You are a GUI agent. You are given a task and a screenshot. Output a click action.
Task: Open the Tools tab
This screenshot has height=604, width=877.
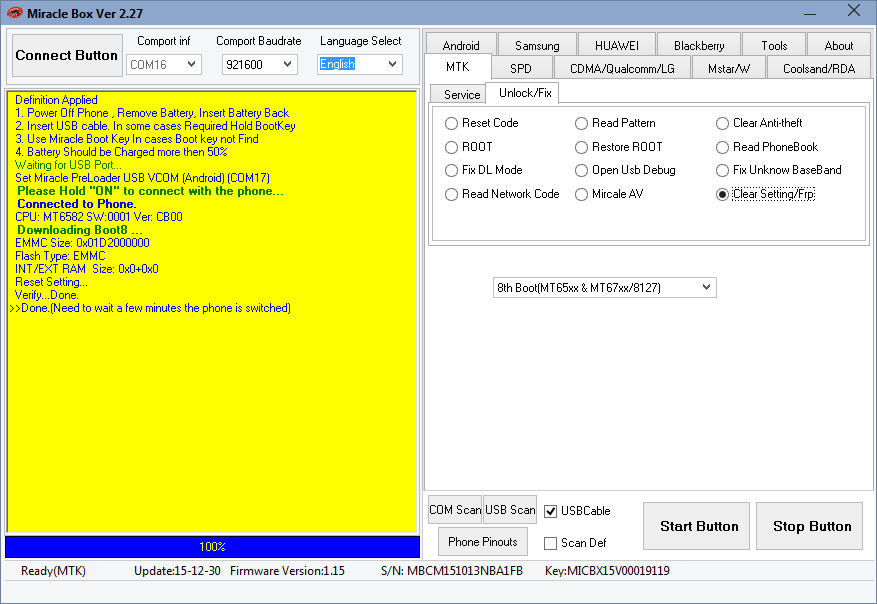[x=774, y=45]
